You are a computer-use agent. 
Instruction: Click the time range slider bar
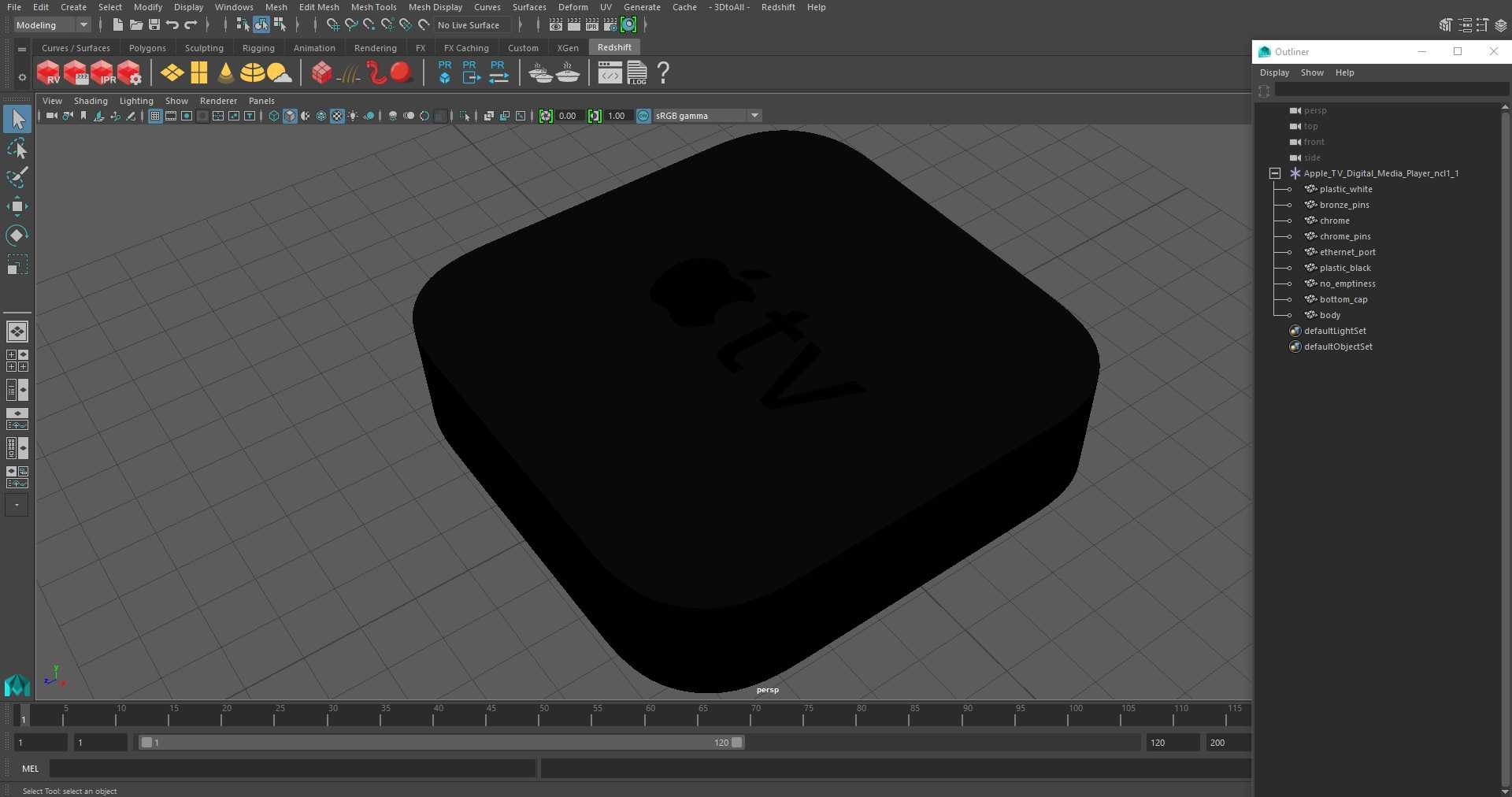pos(441,743)
